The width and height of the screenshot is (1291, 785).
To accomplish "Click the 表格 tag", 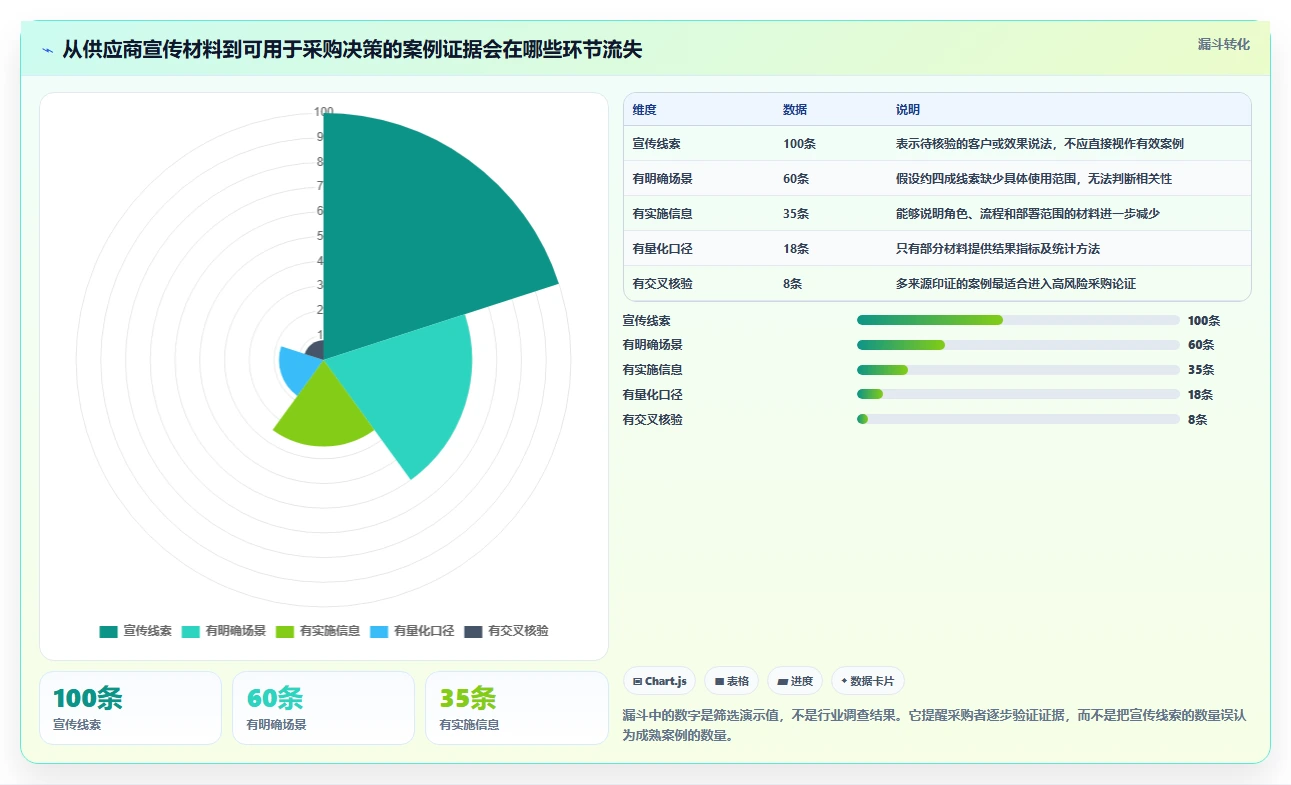I will click(x=732, y=681).
